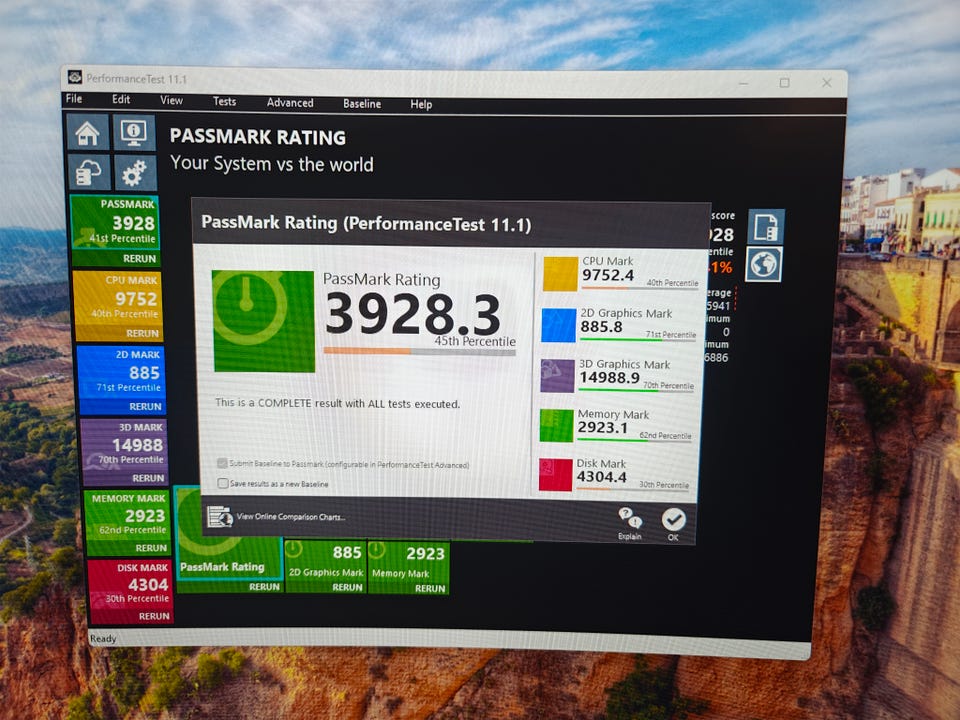Viewport: 960px width, 720px height.
Task: Click the 3D Graphics Mark 14988.9 value
Action: [x=609, y=378]
